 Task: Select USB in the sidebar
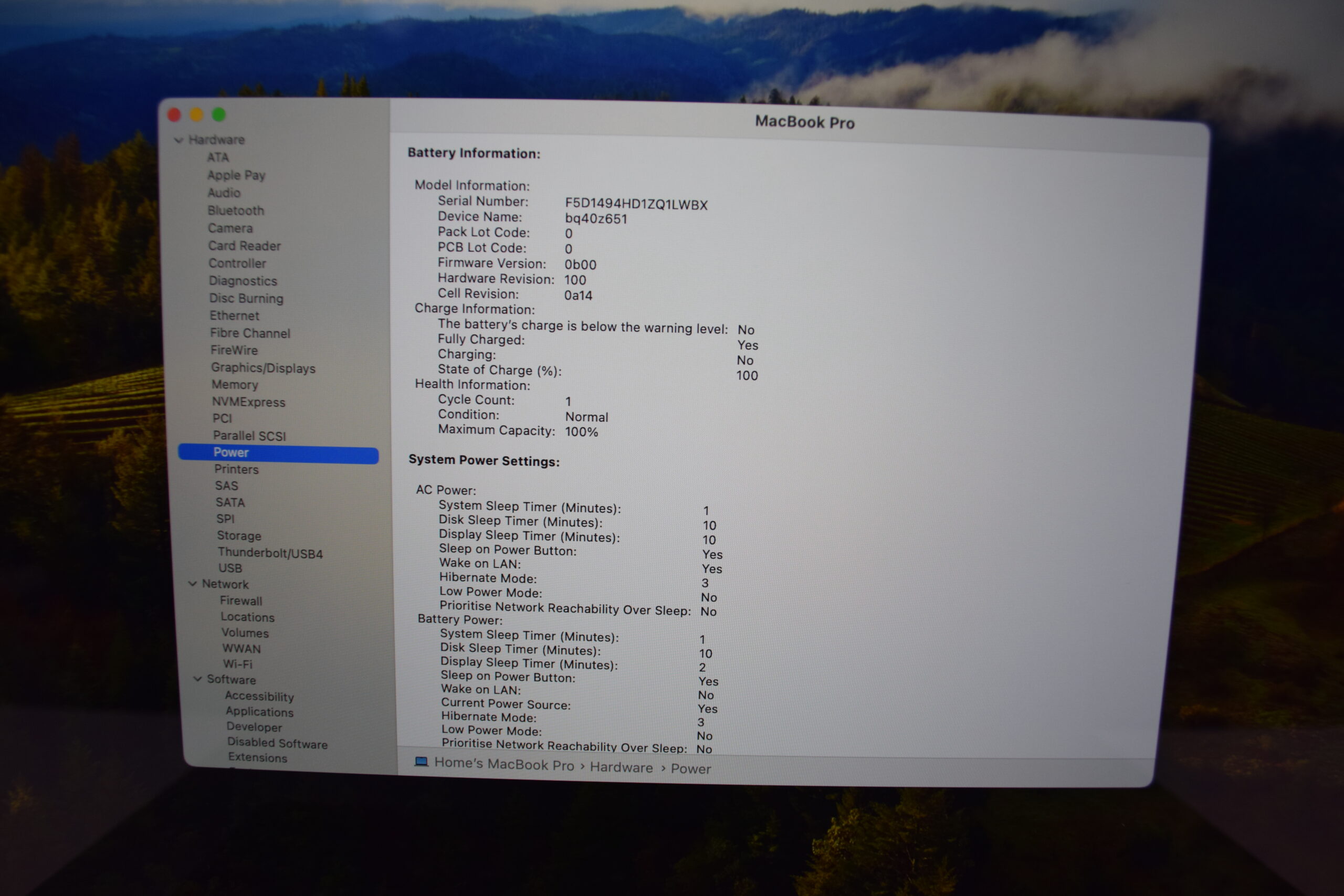[230, 568]
